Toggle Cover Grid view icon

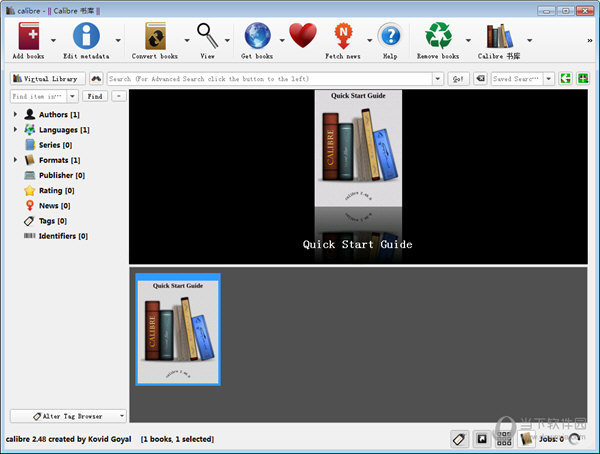tap(504, 439)
